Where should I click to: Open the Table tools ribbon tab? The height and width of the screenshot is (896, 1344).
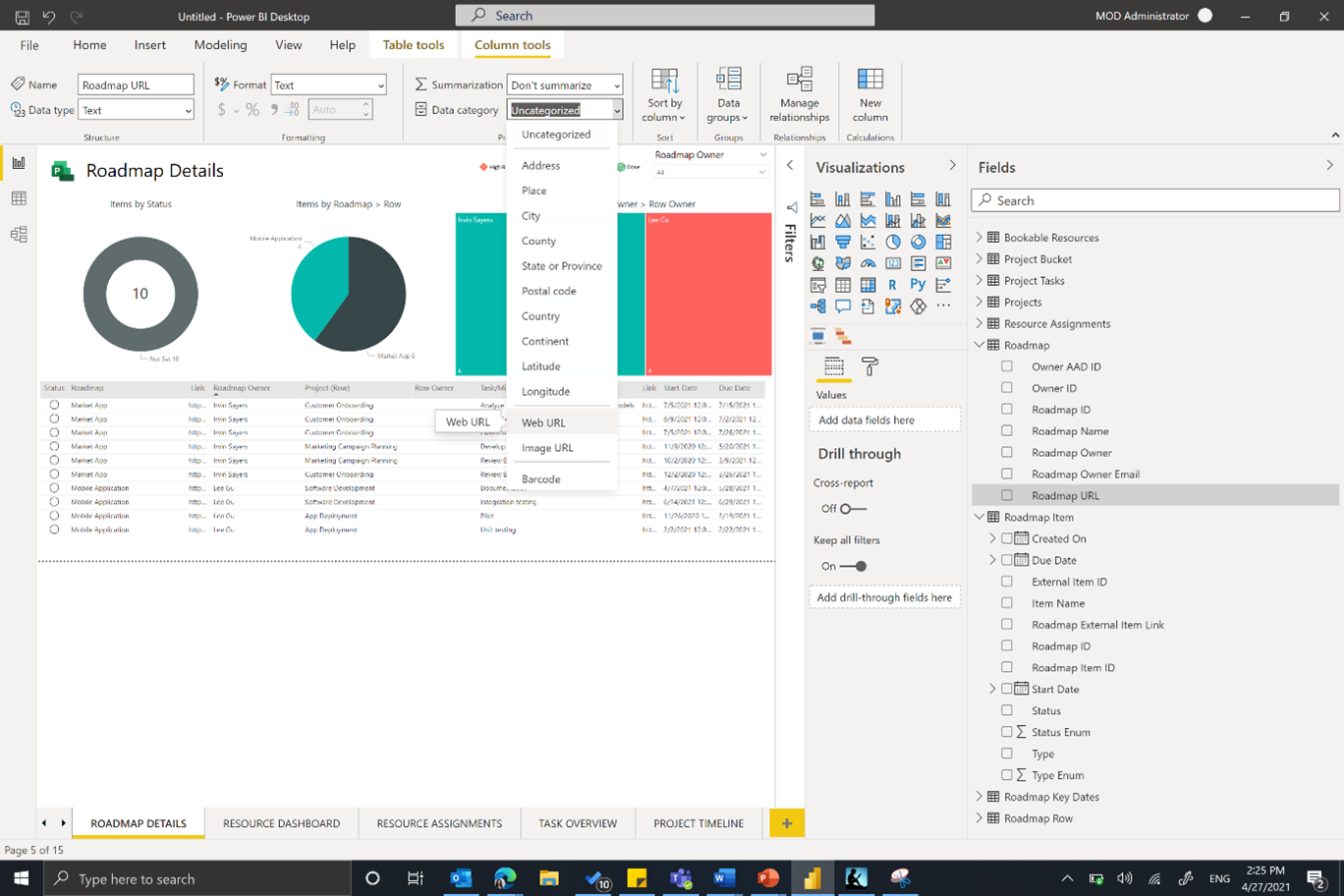click(414, 45)
